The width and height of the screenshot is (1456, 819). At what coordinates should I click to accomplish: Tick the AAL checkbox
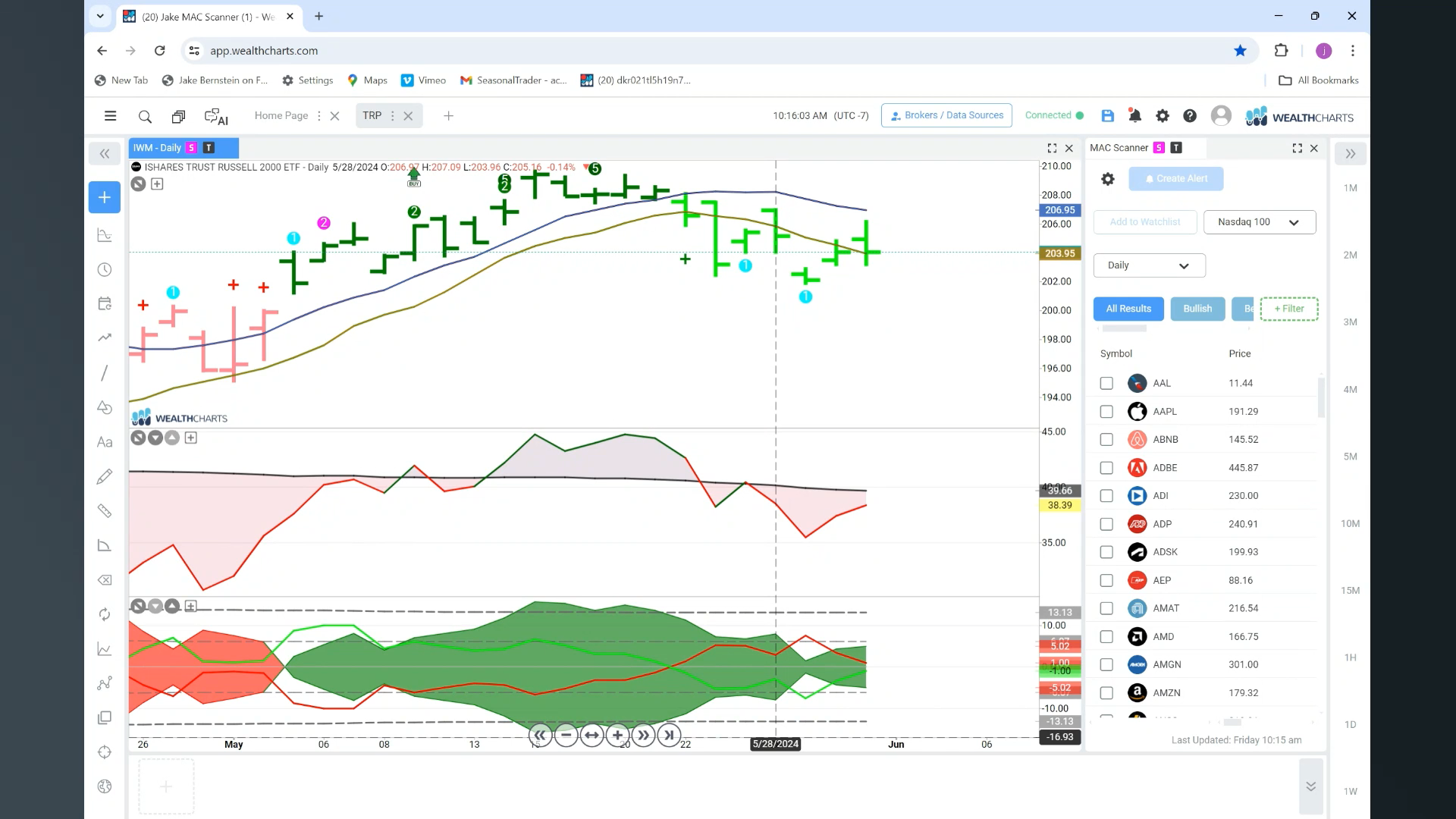(1106, 384)
